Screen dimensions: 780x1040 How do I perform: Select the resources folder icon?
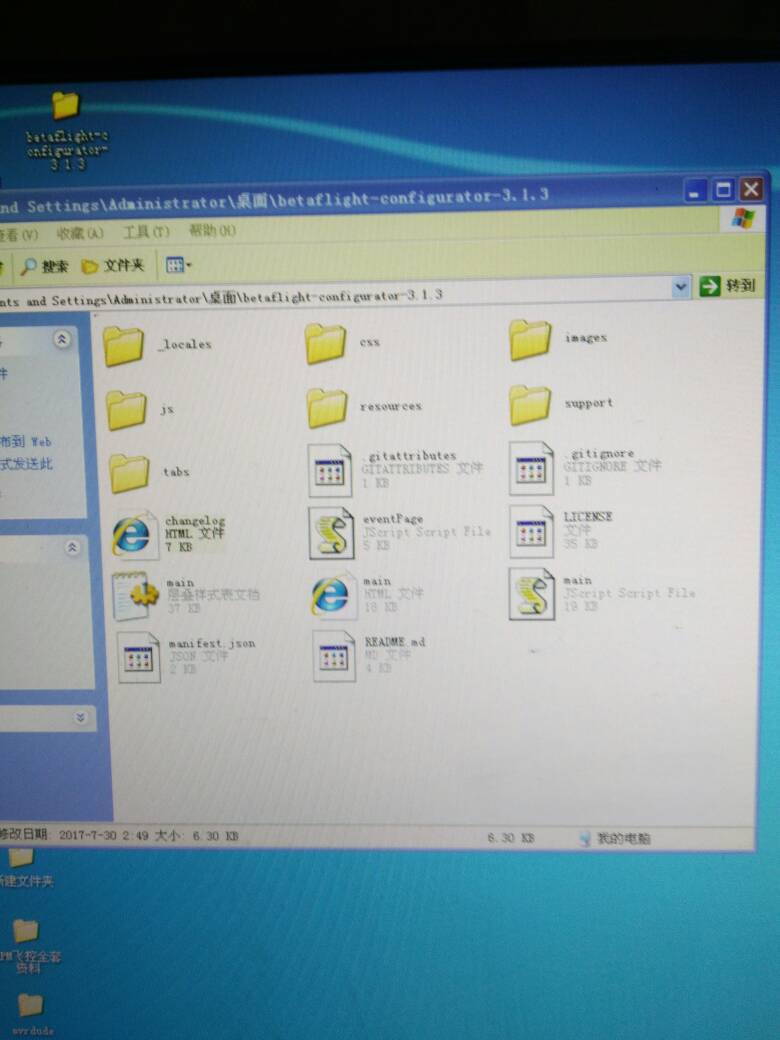point(328,408)
